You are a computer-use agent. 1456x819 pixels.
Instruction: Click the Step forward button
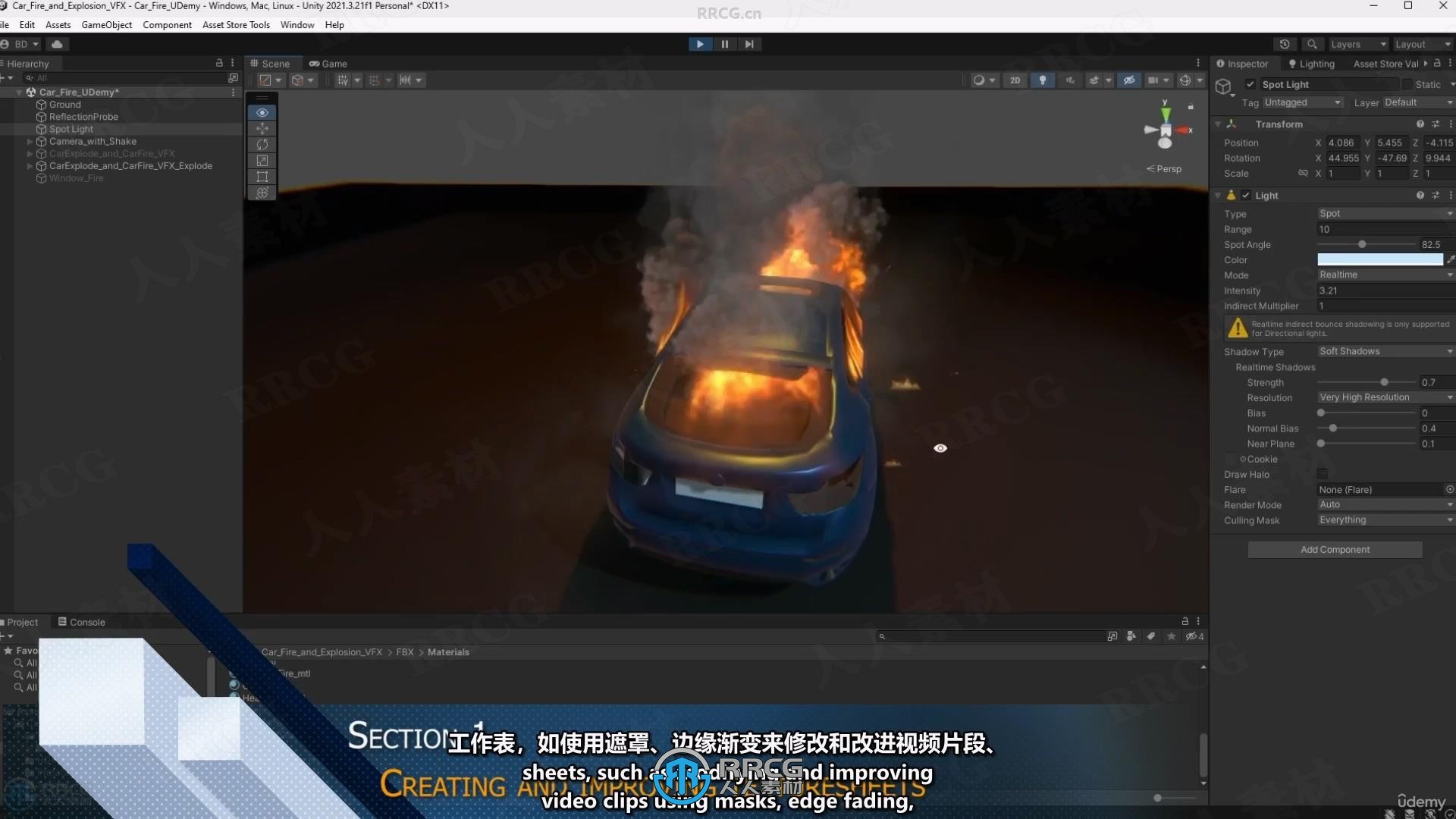(x=749, y=44)
